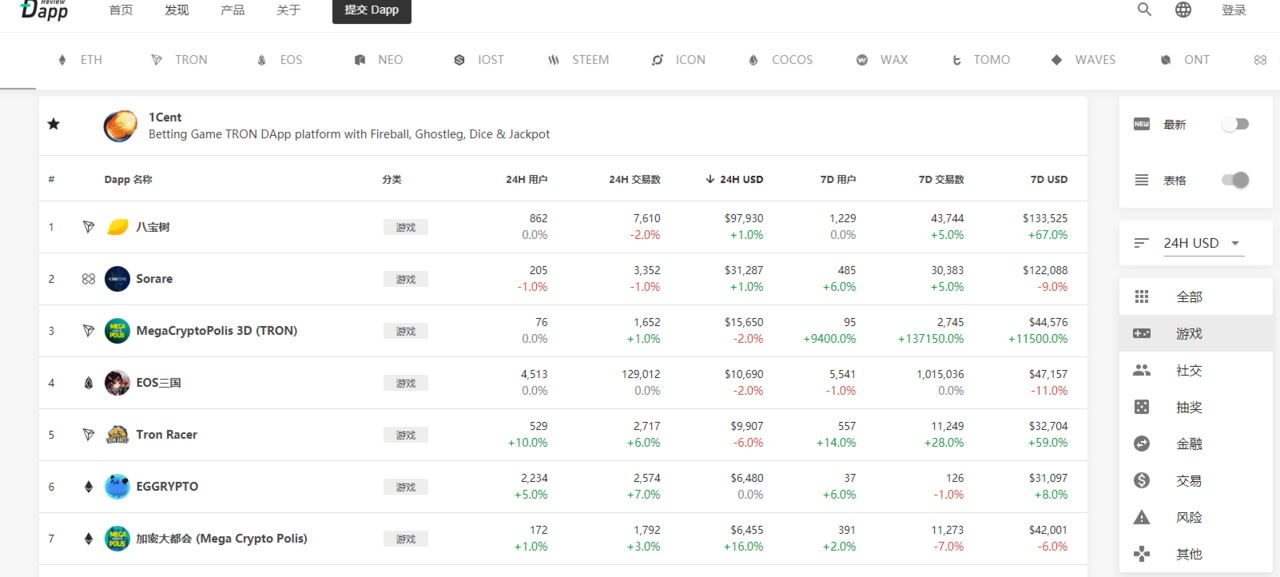Image resolution: width=1280 pixels, height=577 pixels.
Task: Select the 金融 category filter
Action: [1189, 444]
